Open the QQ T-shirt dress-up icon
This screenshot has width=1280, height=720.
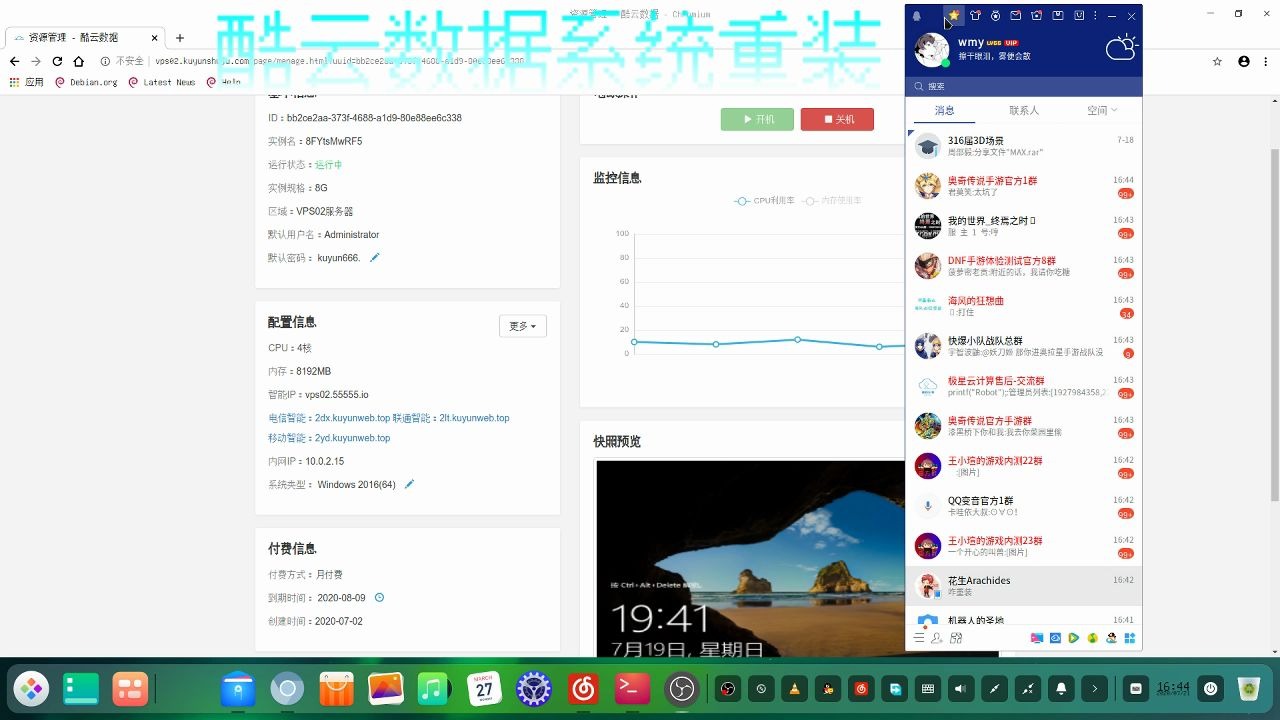[x=975, y=16]
